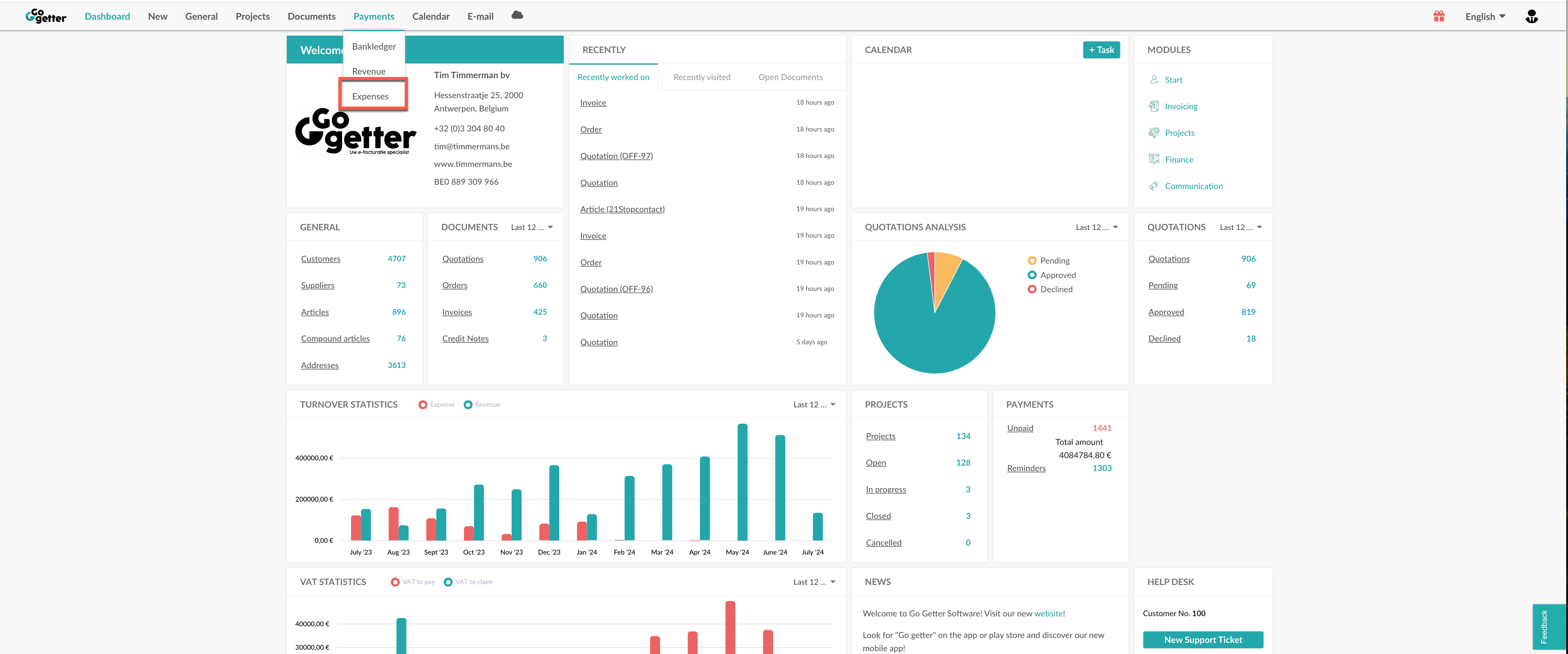This screenshot has width=1568, height=654.
Task: Click May '24 revenue bar
Action: click(742, 482)
